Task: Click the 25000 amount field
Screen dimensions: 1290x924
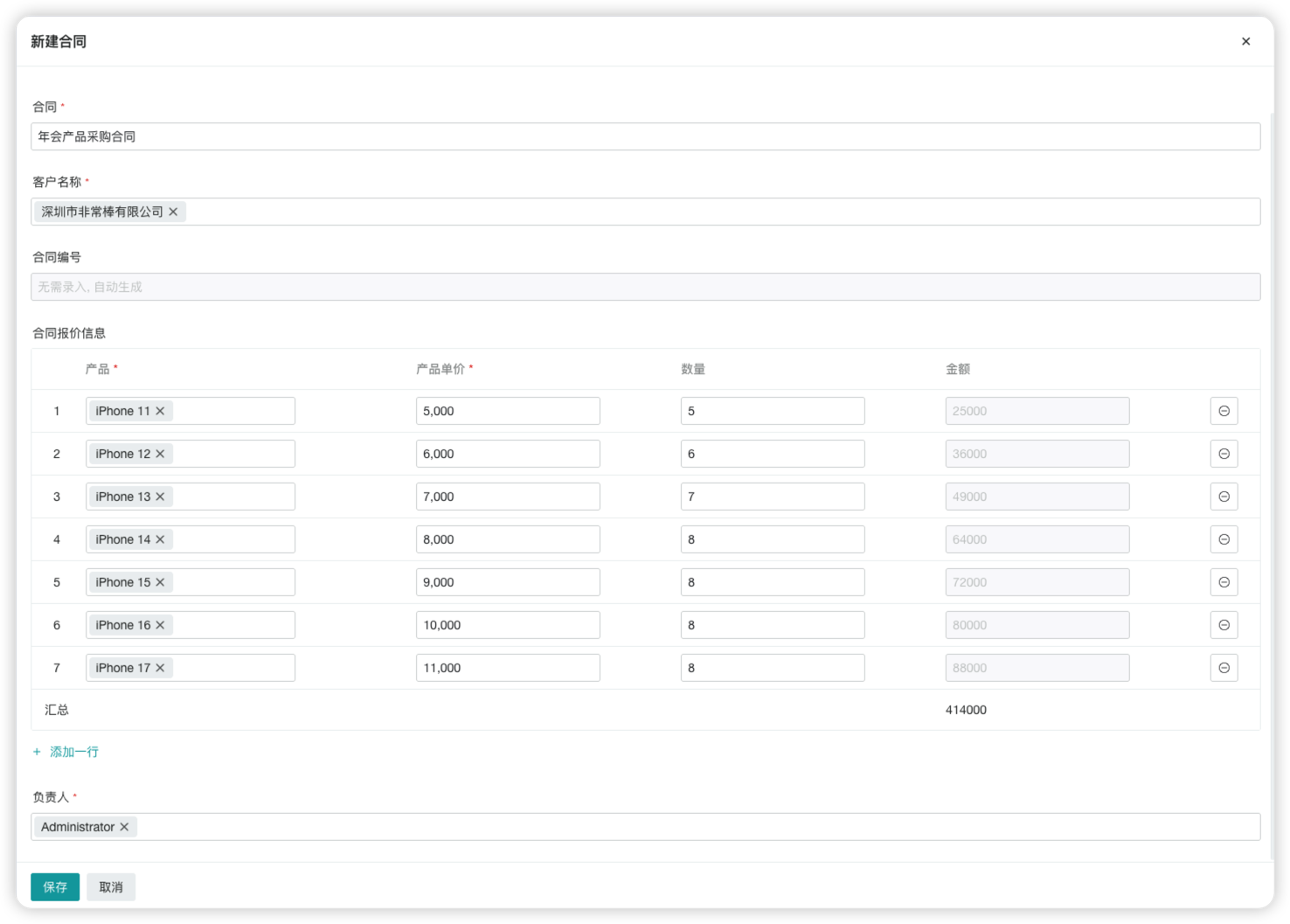Action: tap(1037, 411)
